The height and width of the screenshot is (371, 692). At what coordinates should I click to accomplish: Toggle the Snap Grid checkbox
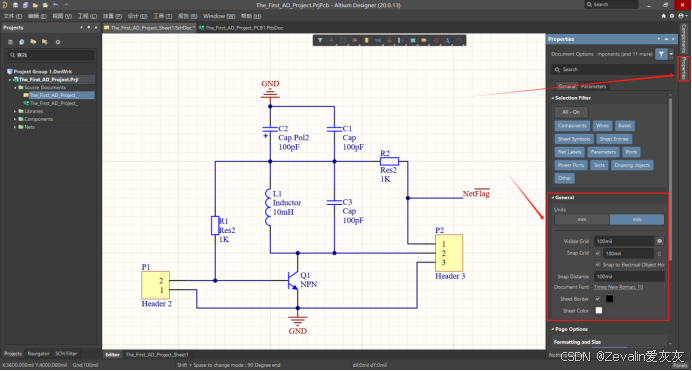(x=598, y=253)
